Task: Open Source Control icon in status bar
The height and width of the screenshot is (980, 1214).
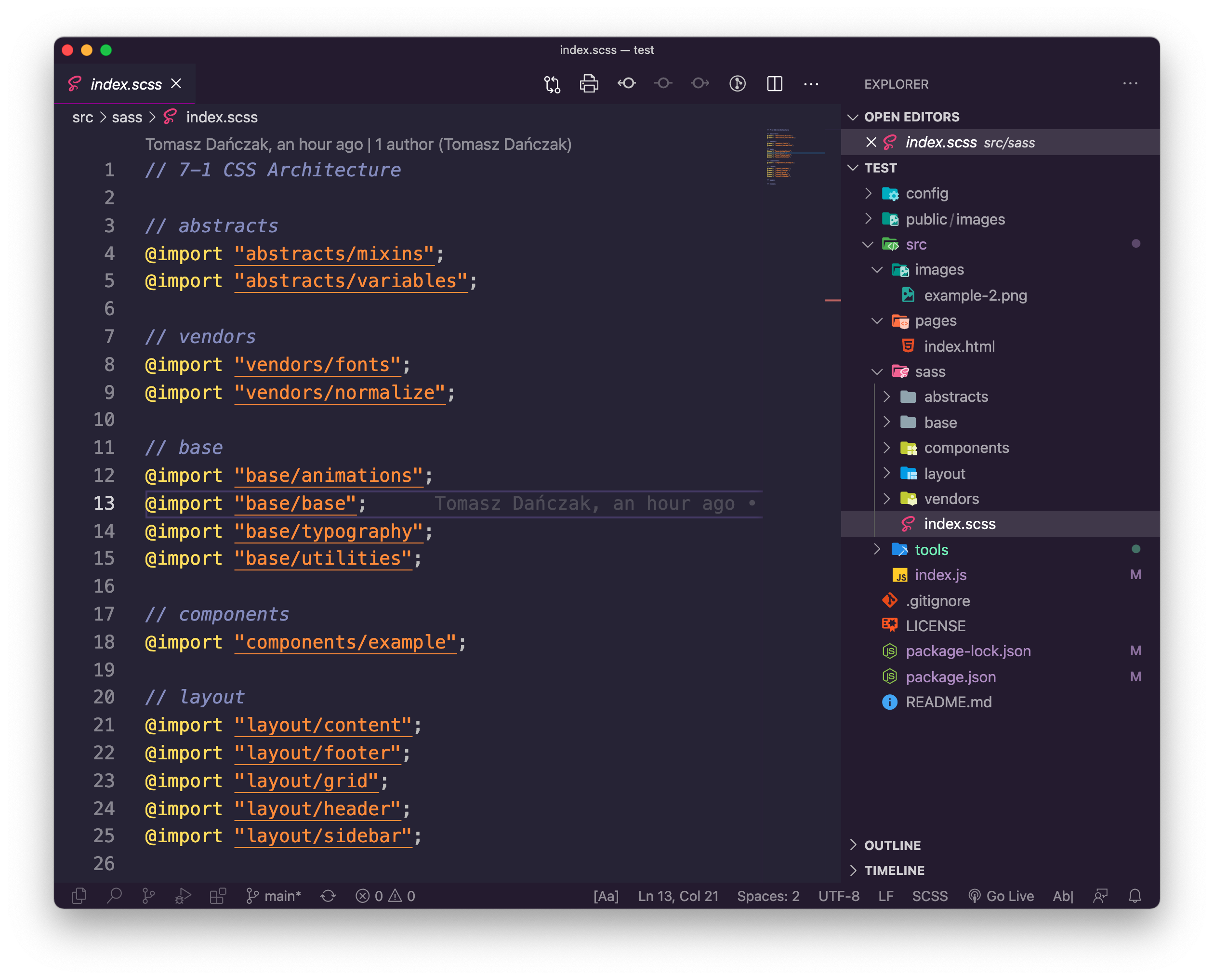Action: click(148, 895)
